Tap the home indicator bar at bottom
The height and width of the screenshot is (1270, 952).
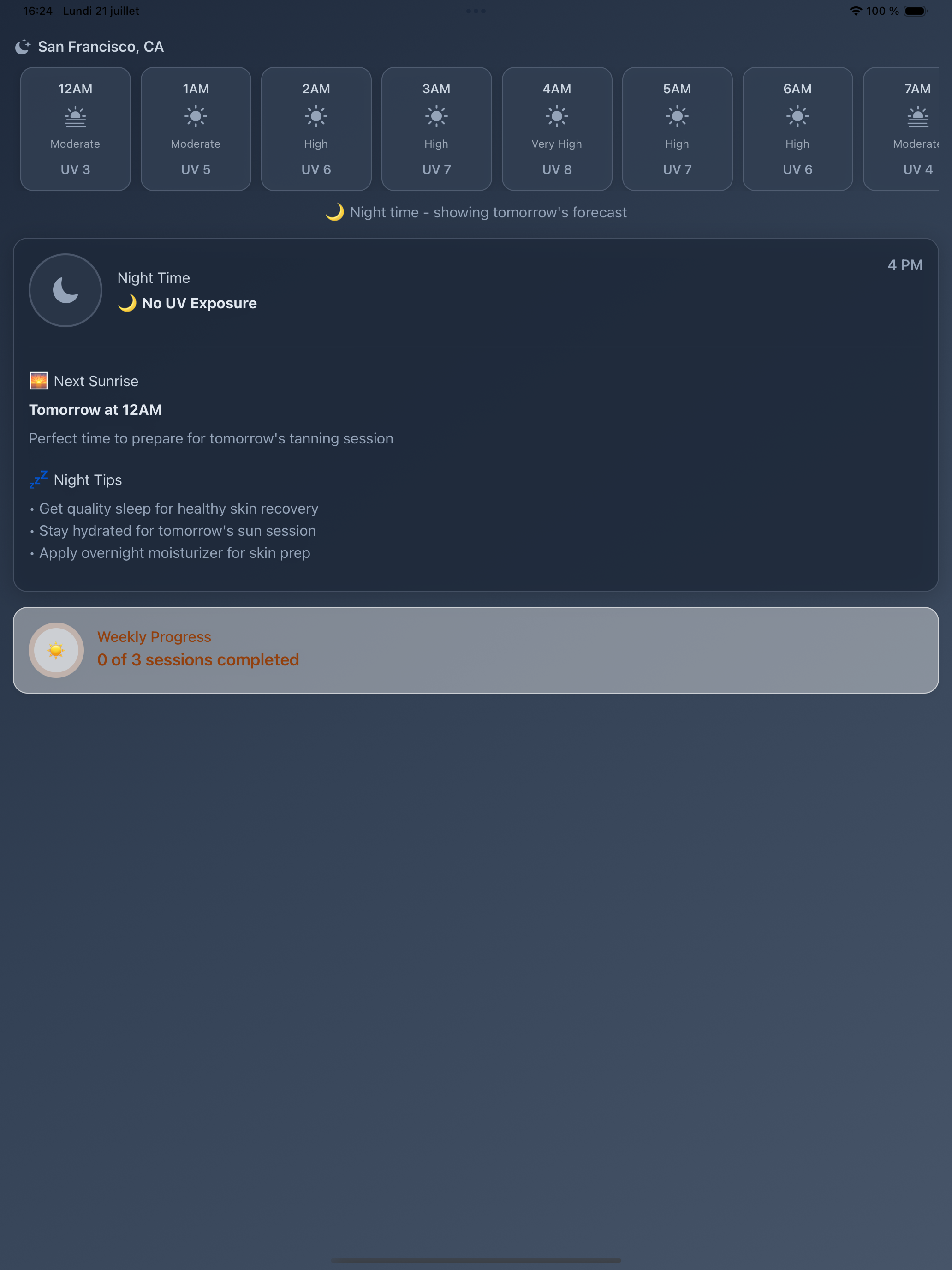[476, 1260]
